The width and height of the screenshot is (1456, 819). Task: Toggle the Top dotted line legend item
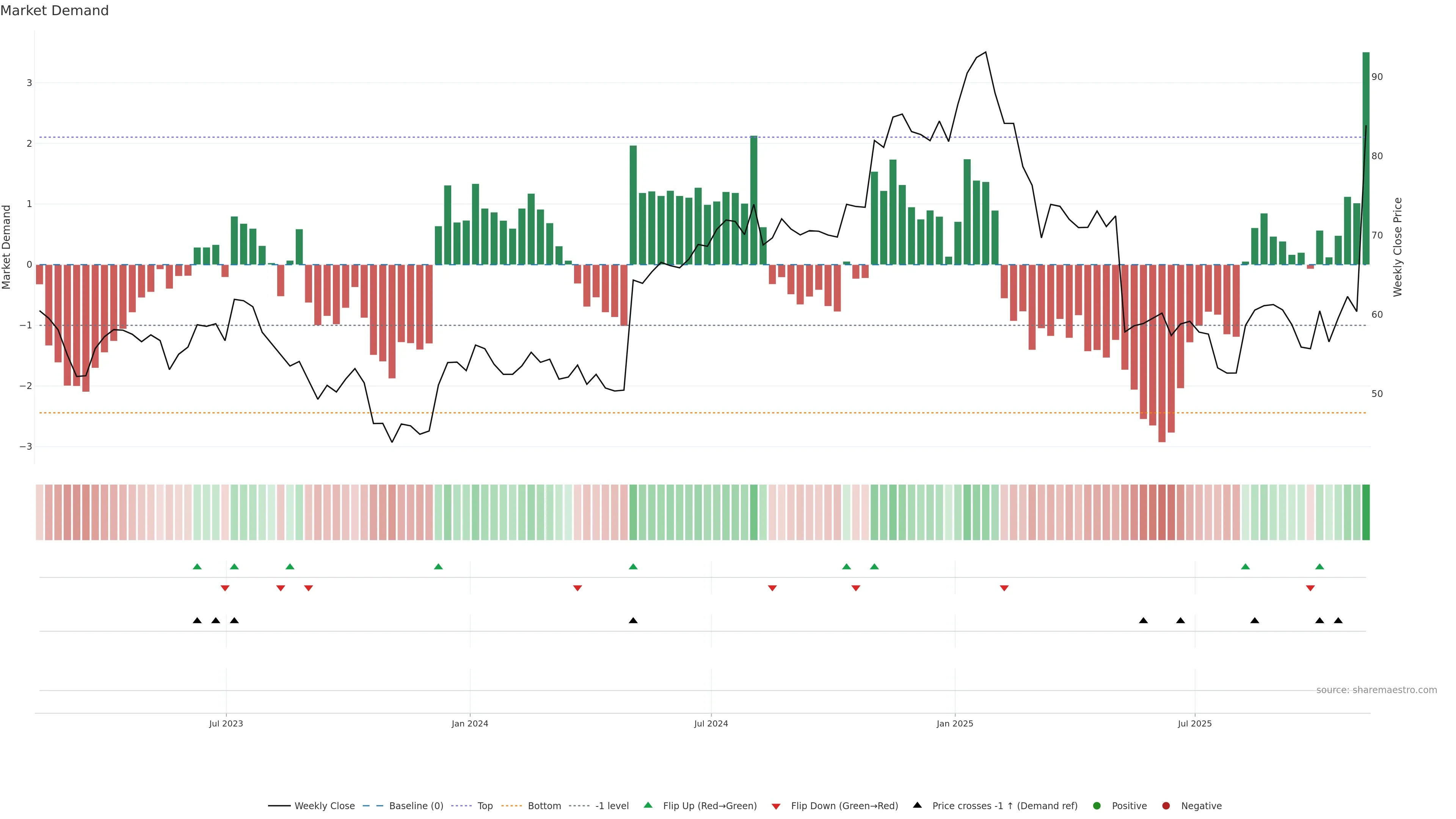tap(485, 806)
